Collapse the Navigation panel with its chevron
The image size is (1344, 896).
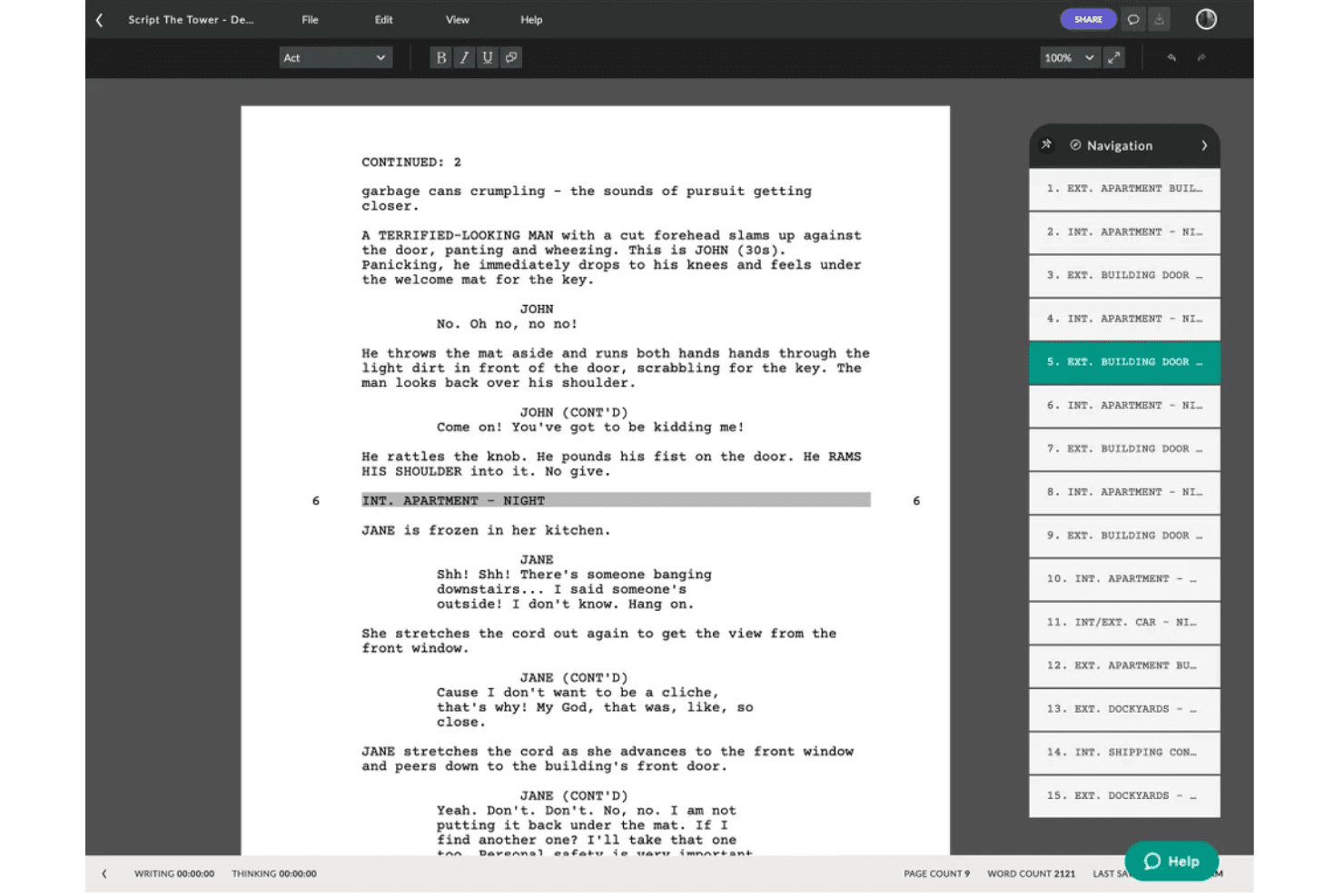[x=1204, y=145]
